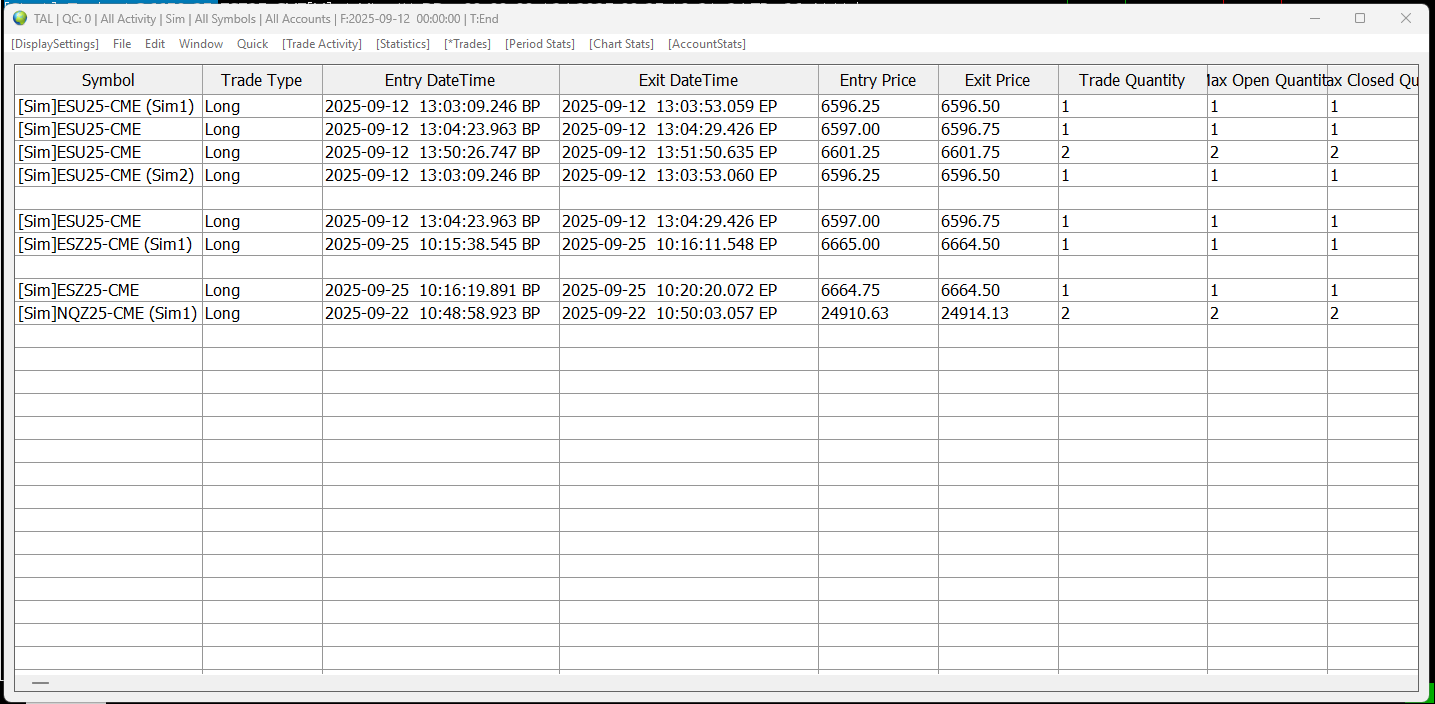The height and width of the screenshot is (704, 1435).
Task: Click the Entry Price column header
Action: click(x=878, y=80)
